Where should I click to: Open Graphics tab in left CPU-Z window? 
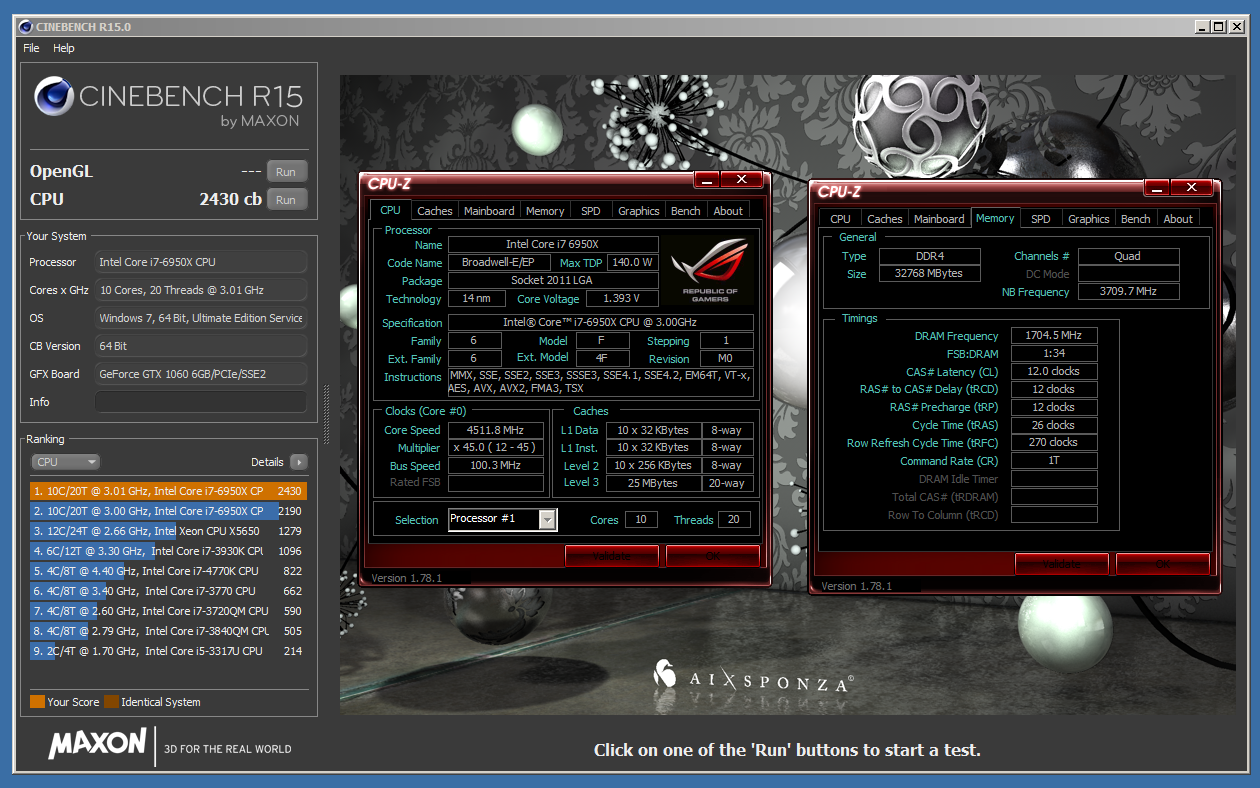coord(638,211)
